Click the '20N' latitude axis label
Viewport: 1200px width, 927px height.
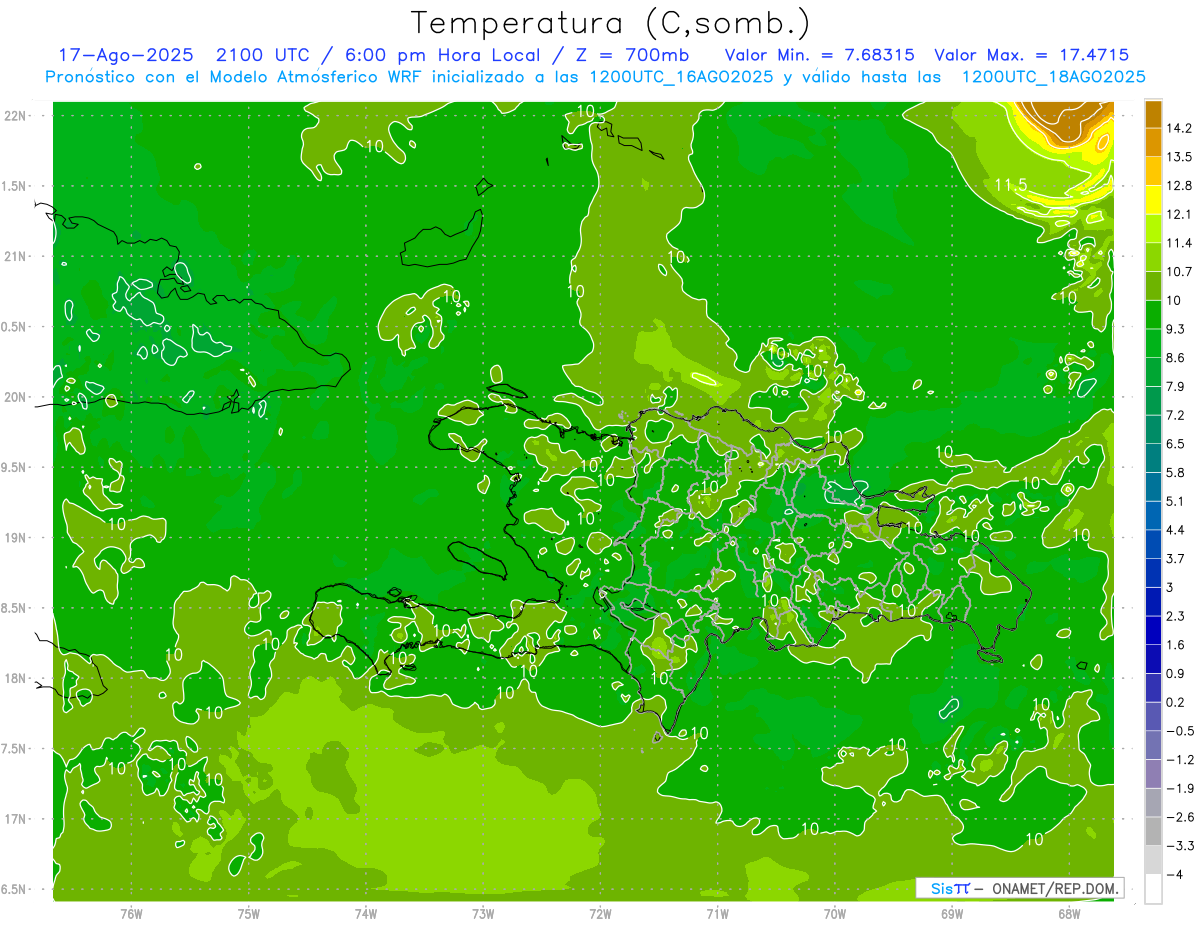tap(15, 397)
